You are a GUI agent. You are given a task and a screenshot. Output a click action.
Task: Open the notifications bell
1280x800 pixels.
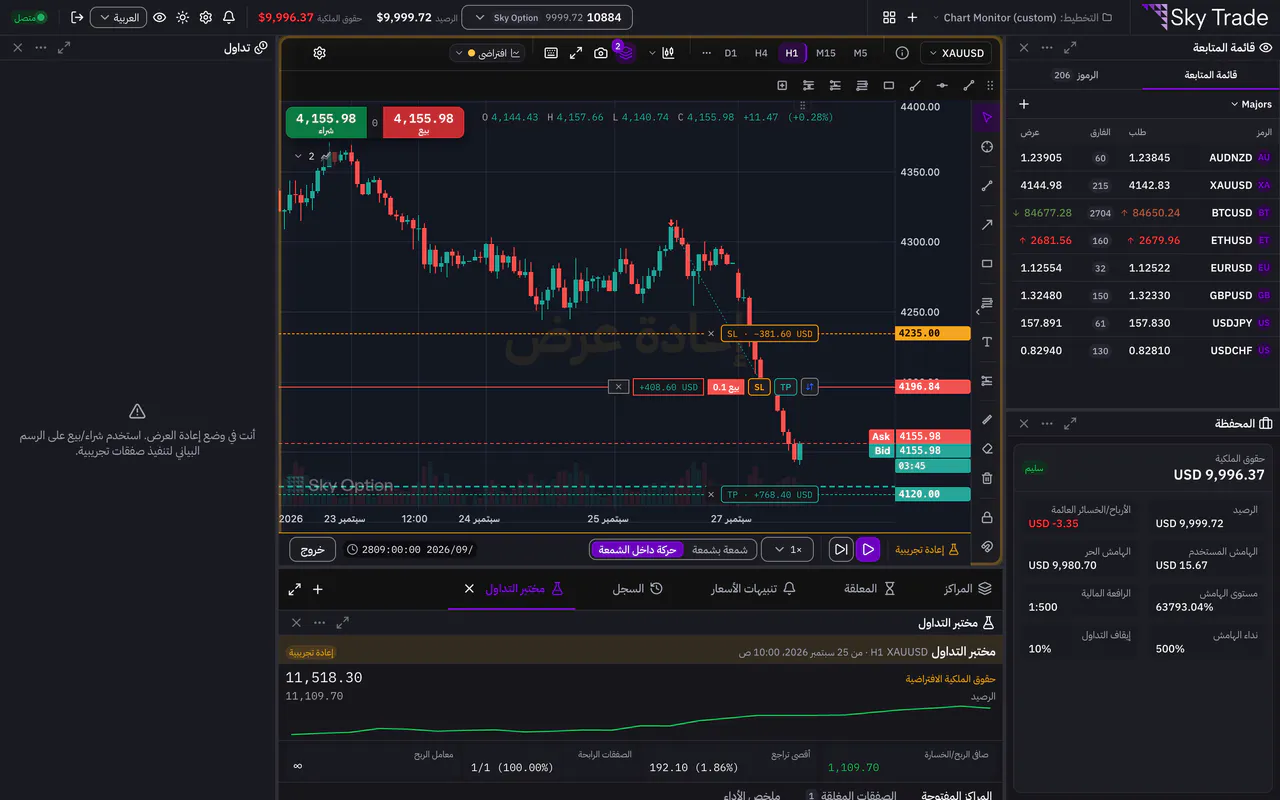click(x=229, y=18)
